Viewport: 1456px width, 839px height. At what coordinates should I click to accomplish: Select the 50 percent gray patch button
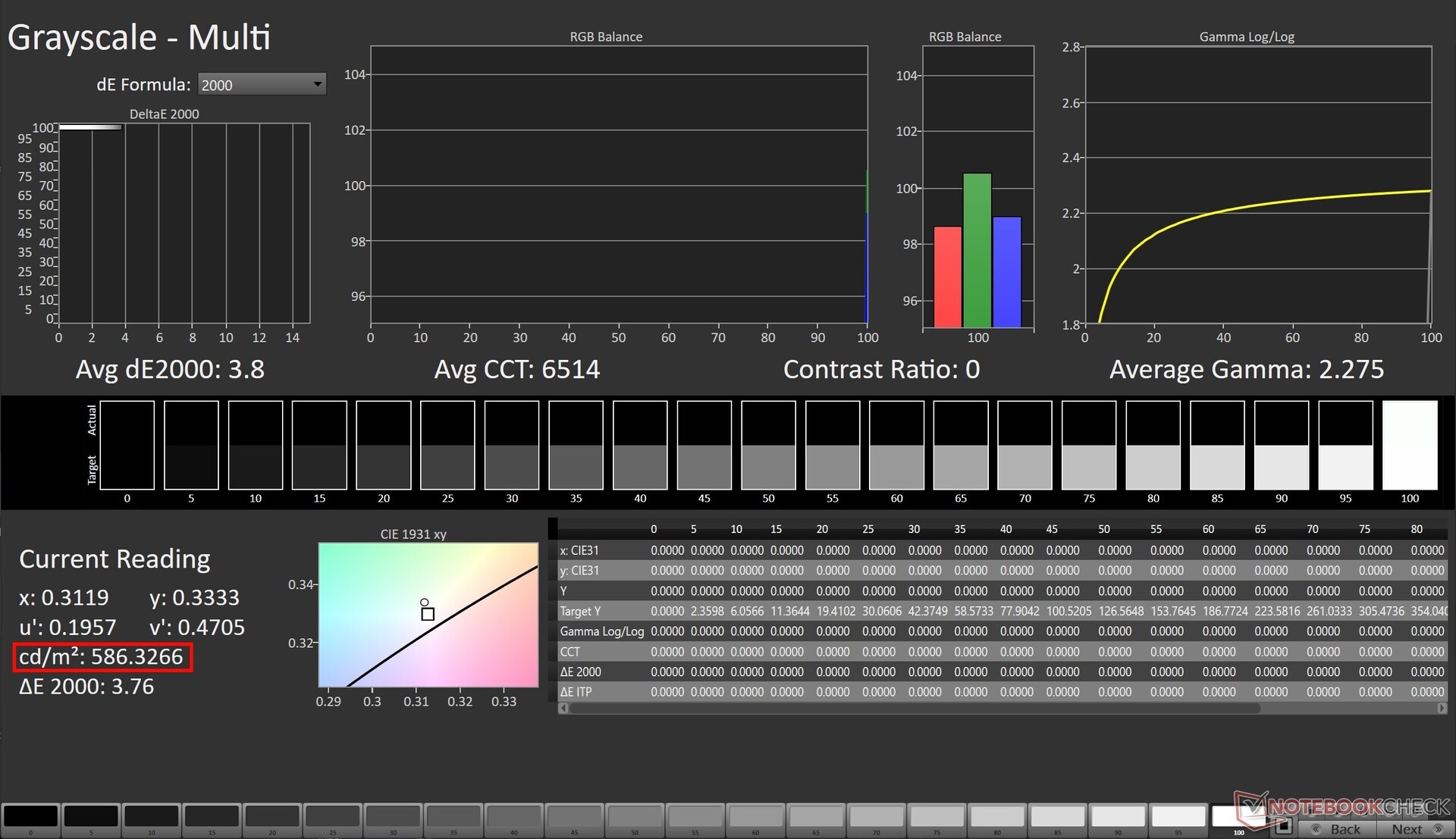[x=635, y=817]
